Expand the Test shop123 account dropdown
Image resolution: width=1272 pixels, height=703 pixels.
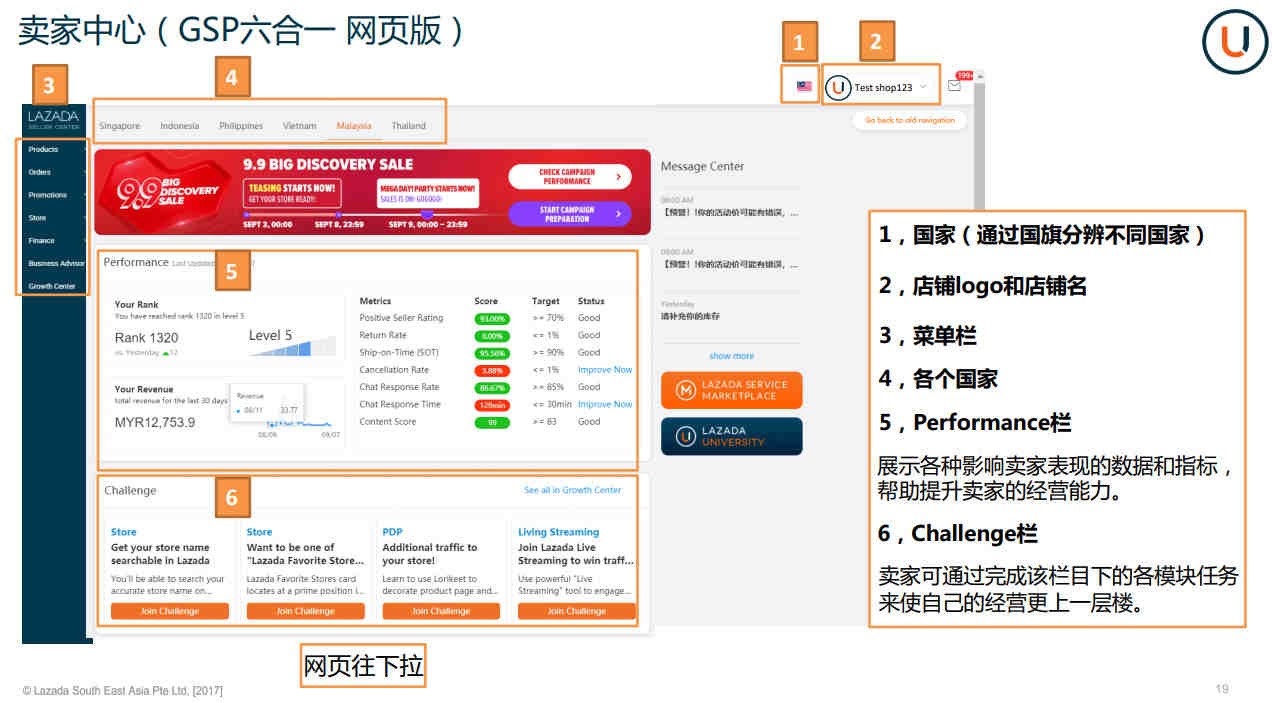coord(923,87)
